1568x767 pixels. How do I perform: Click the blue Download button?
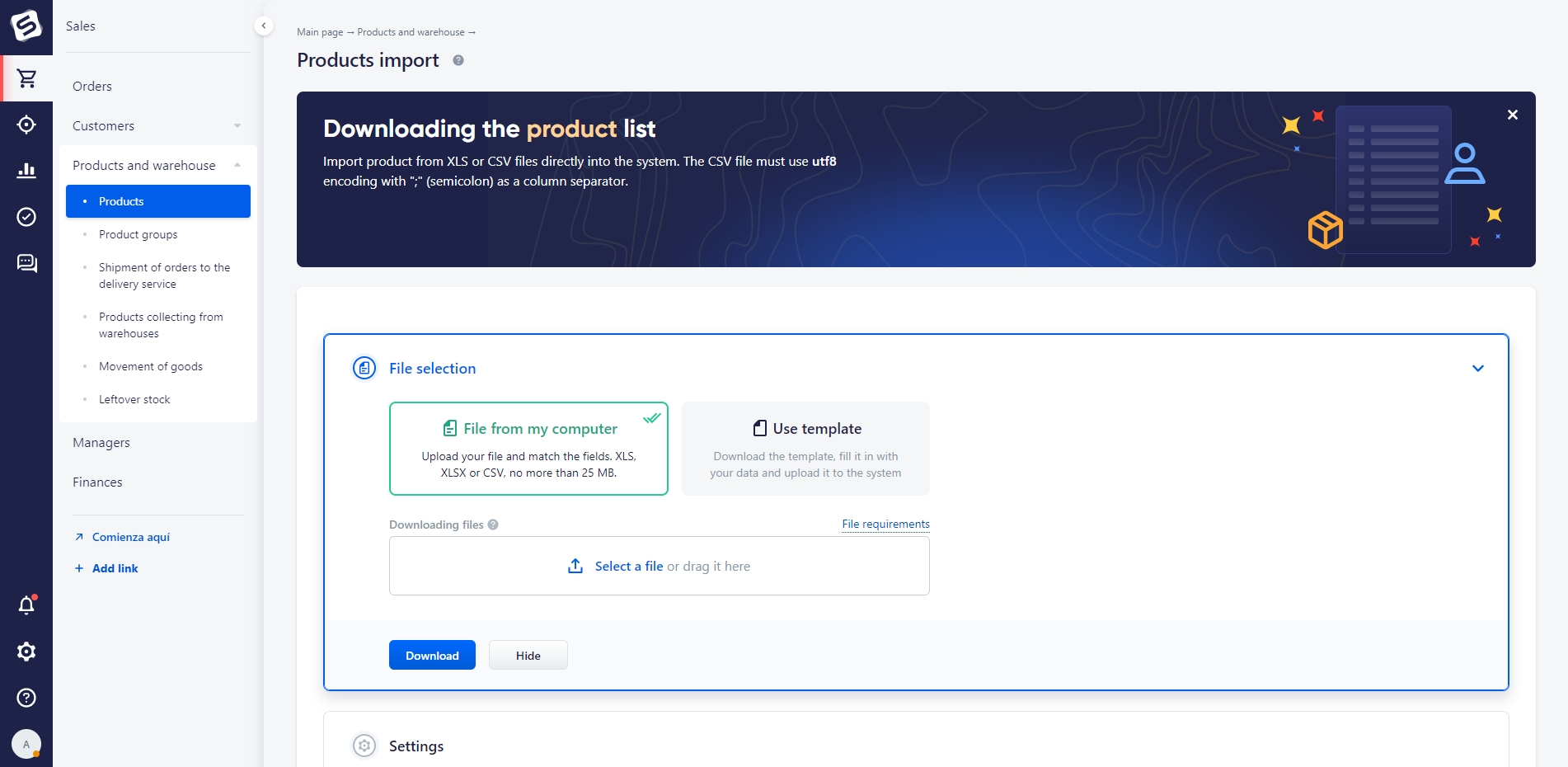[x=432, y=655]
